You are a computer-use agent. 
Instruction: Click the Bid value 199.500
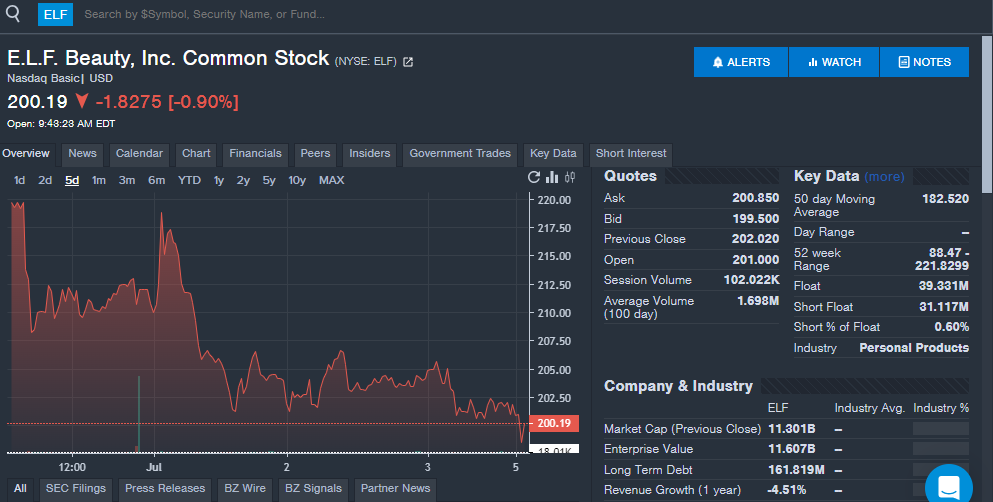point(756,219)
